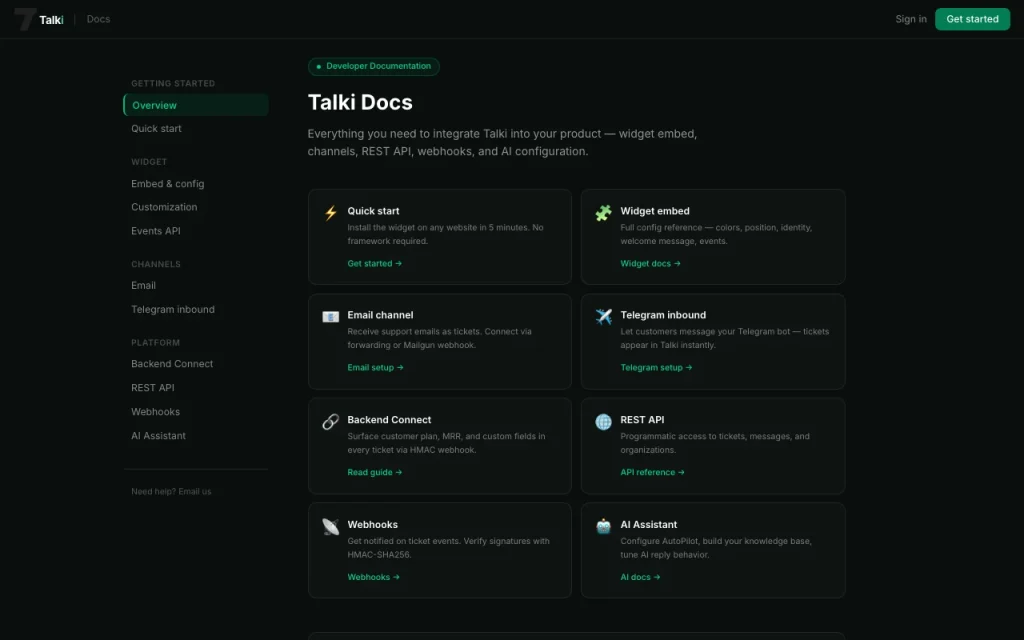Click the robot AI Assistant icon
1024x640 pixels.
click(603, 526)
